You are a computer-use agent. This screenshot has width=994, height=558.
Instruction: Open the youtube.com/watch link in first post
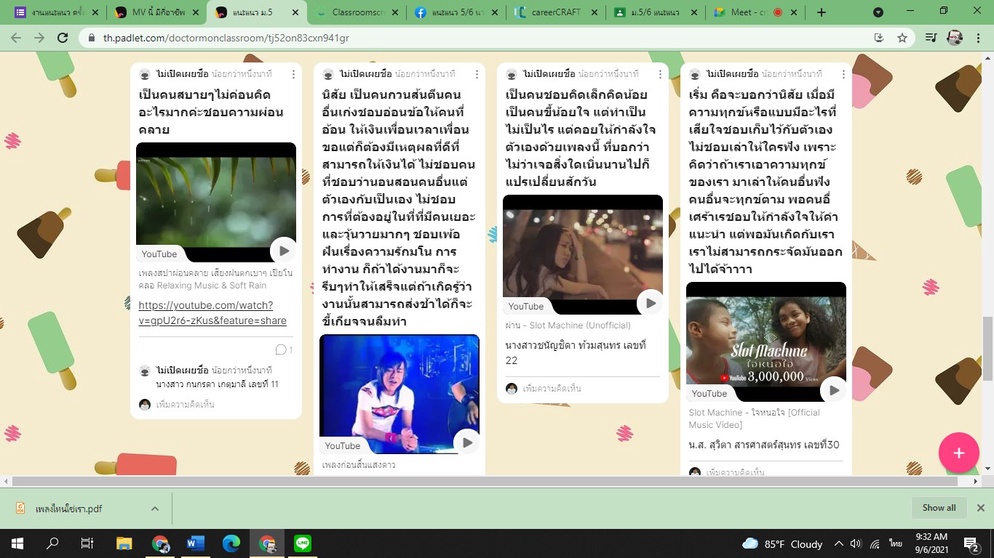pyautogui.click(x=212, y=313)
